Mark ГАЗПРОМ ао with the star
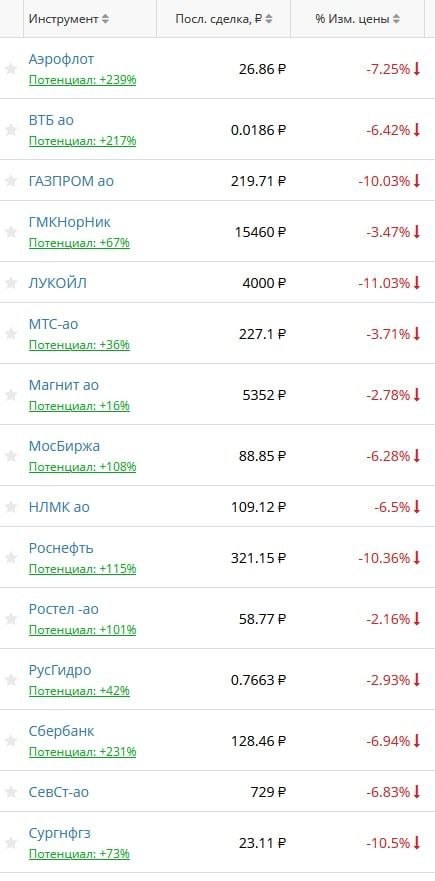This screenshot has width=435, height=881. click(x=11, y=181)
